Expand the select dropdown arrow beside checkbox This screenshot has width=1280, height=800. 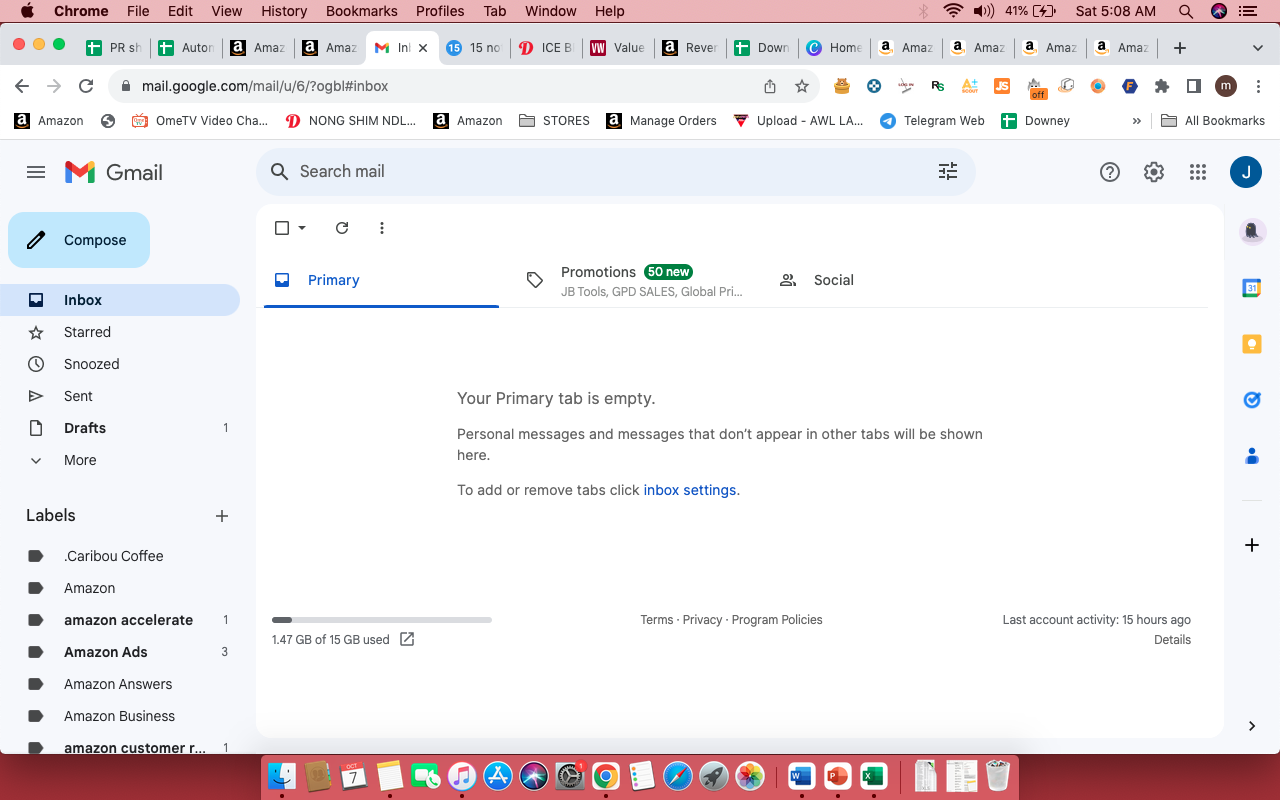[302, 228]
